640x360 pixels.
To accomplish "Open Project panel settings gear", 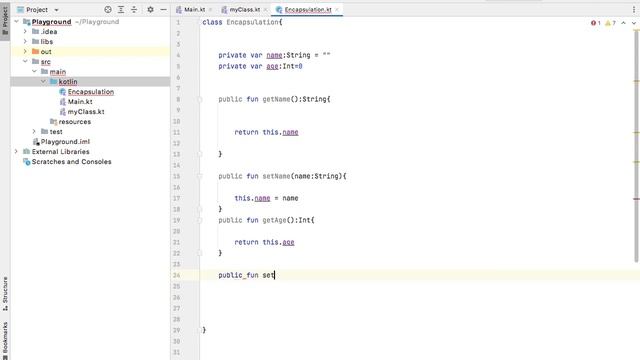I will point(150,9).
